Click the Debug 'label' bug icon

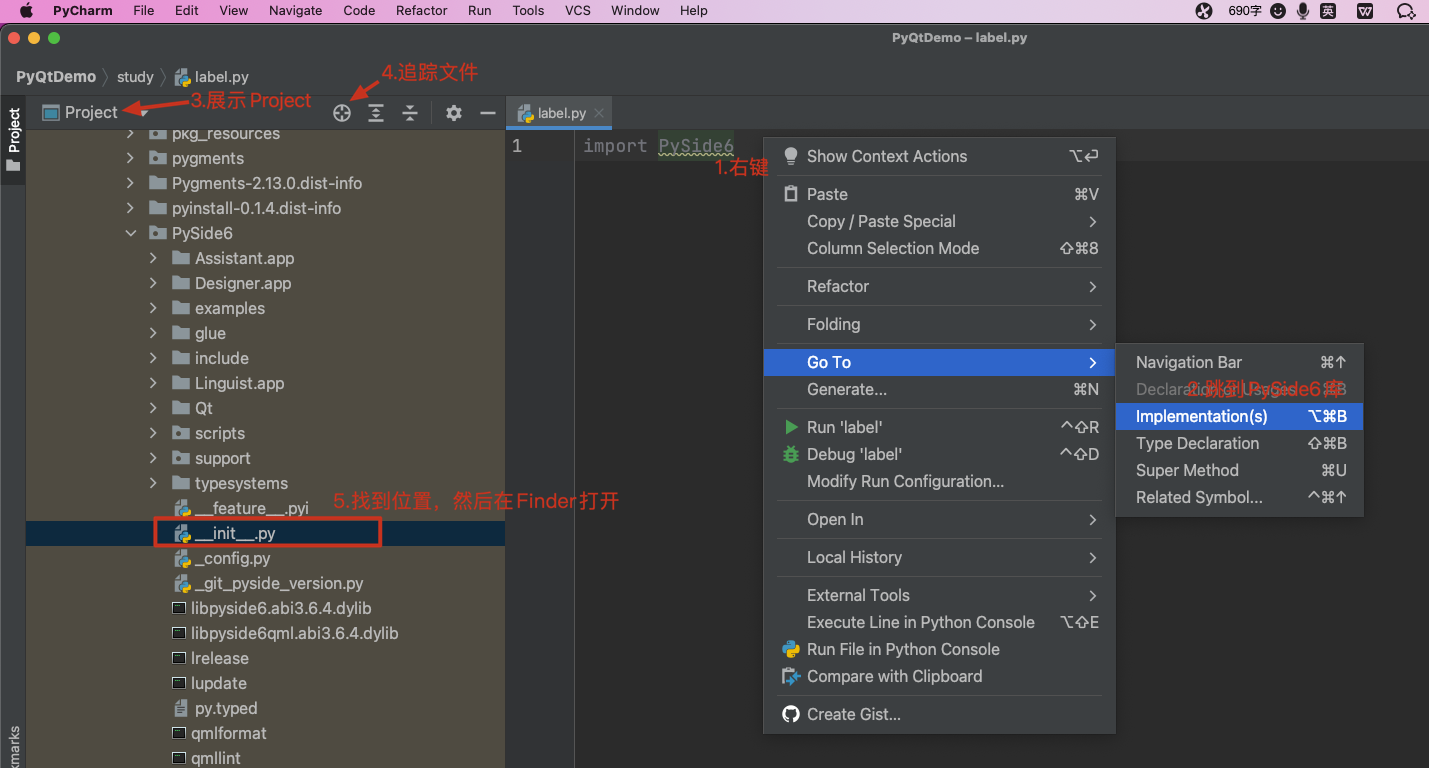pyautogui.click(x=791, y=454)
